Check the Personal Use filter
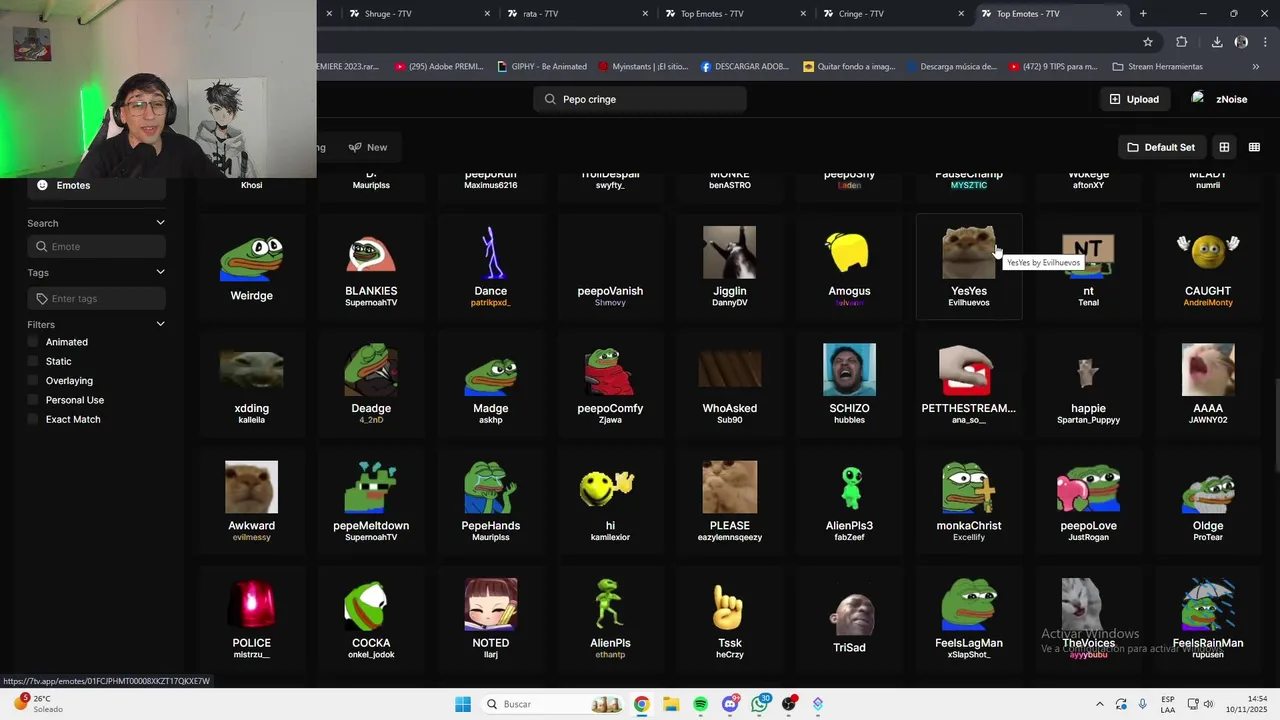The width and height of the screenshot is (1280, 720). [x=33, y=400]
